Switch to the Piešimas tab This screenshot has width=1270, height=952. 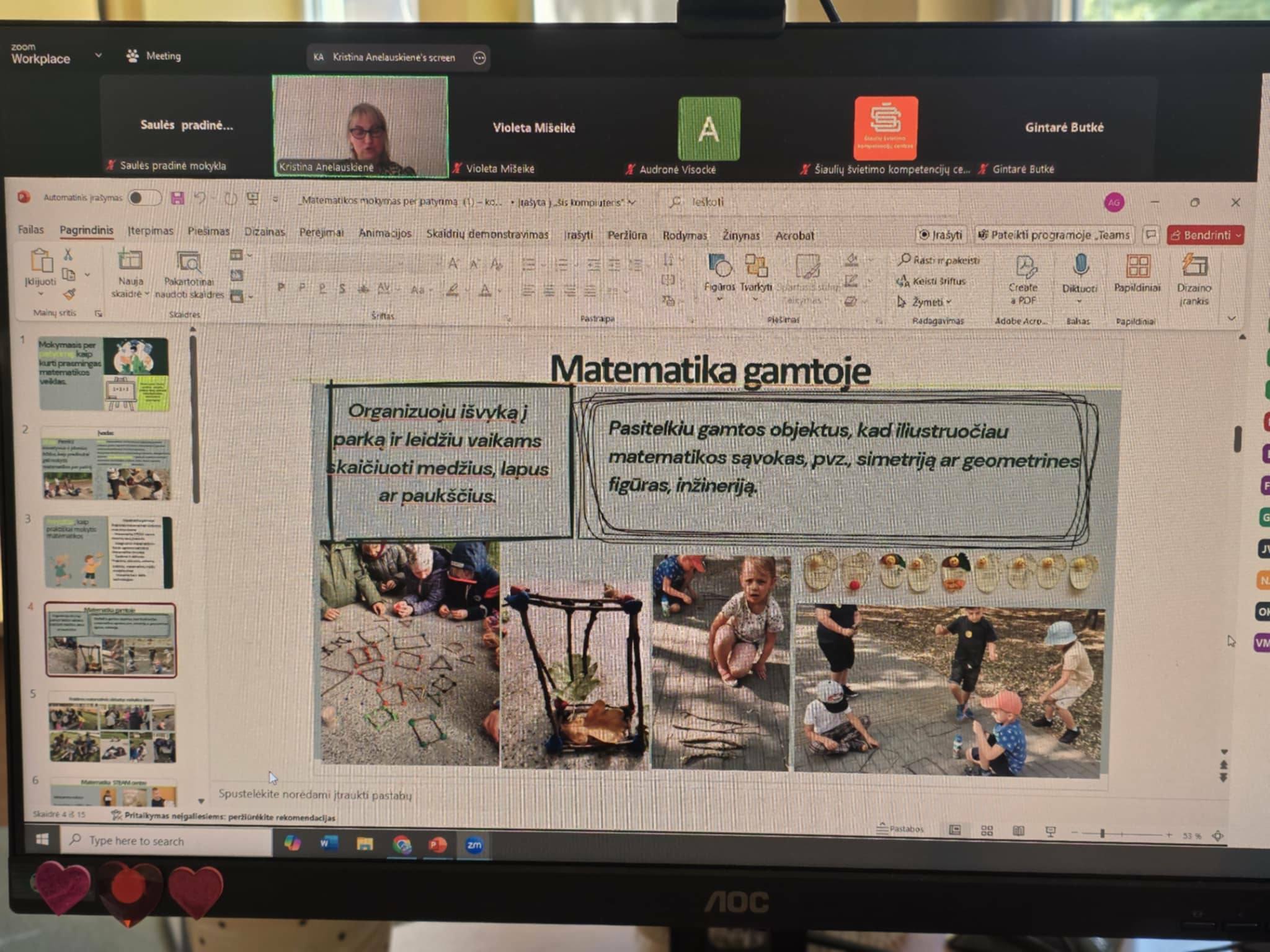pyautogui.click(x=208, y=231)
